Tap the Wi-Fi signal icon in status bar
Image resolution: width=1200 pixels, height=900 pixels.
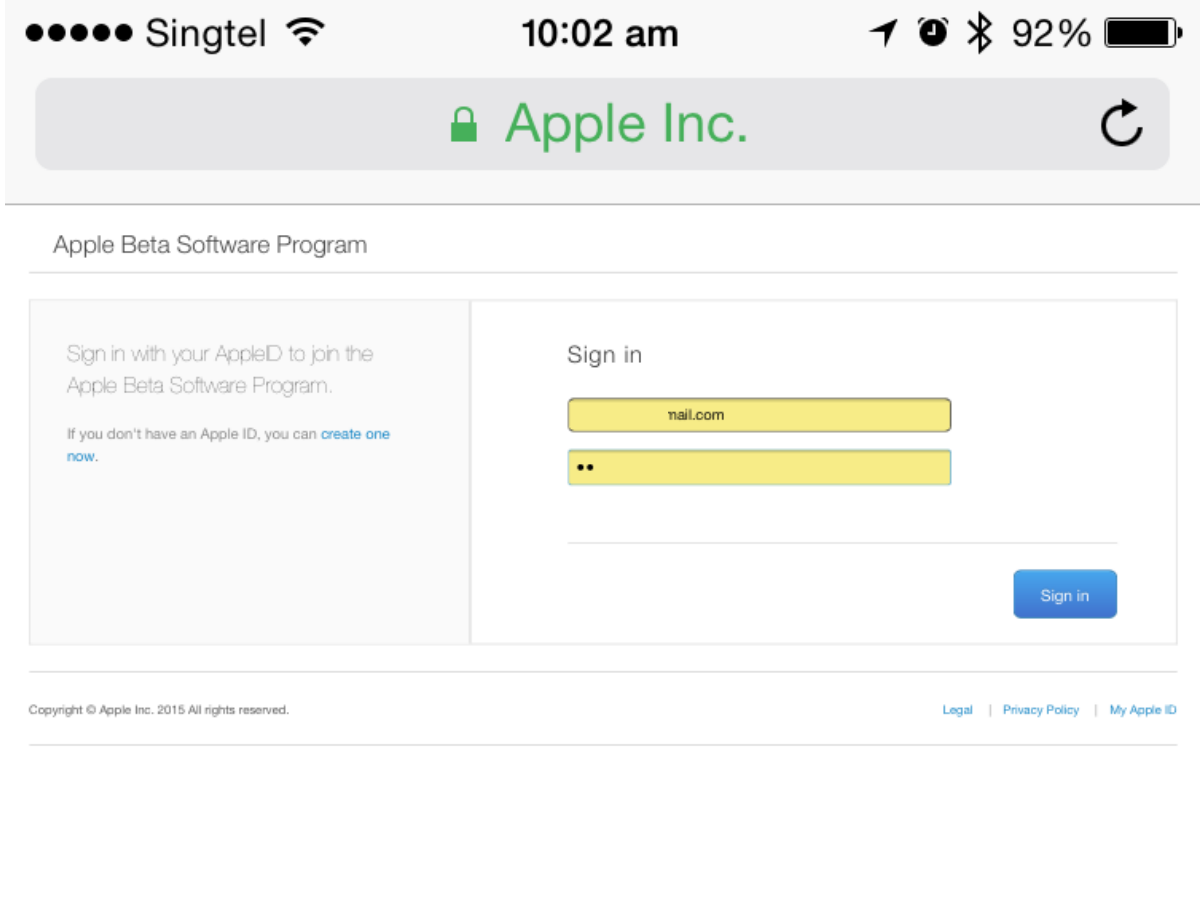point(304,34)
